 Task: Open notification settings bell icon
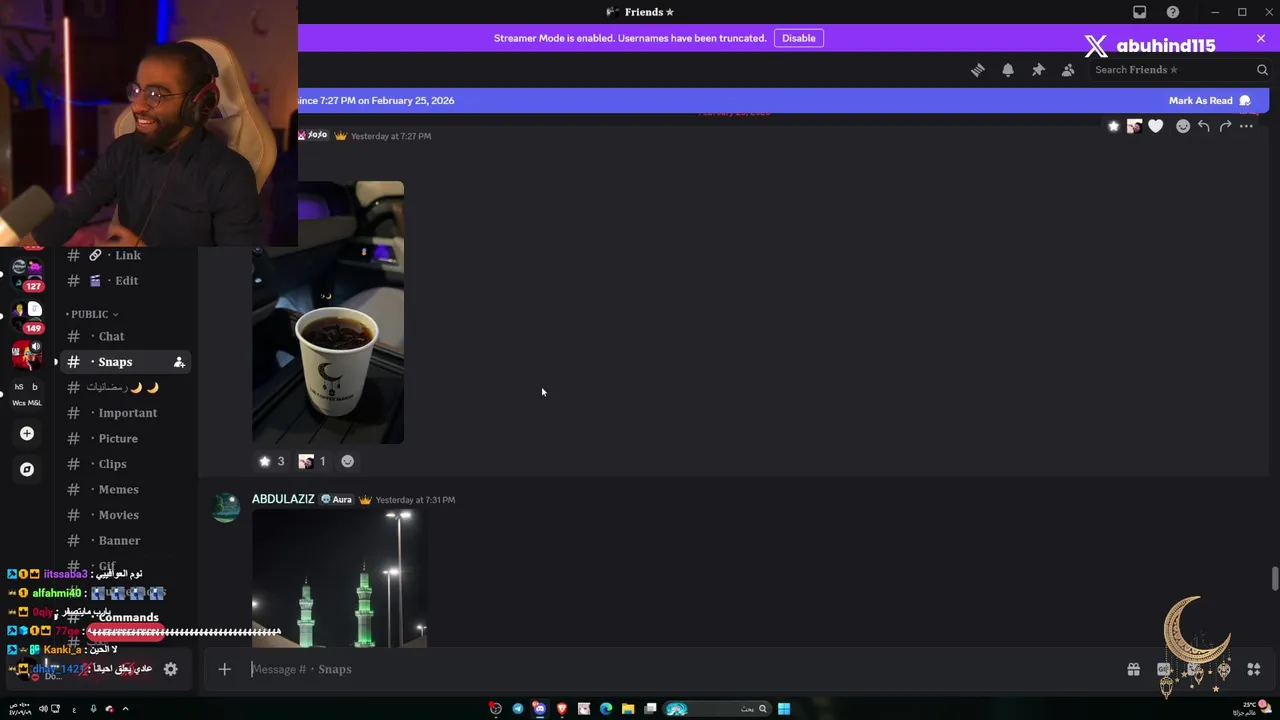click(1008, 70)
